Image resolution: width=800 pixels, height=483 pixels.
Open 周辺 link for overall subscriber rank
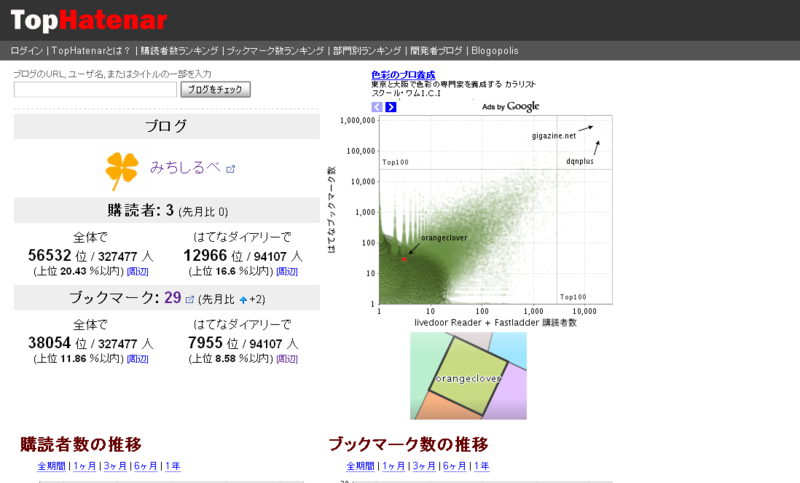(x=137, y=271)
